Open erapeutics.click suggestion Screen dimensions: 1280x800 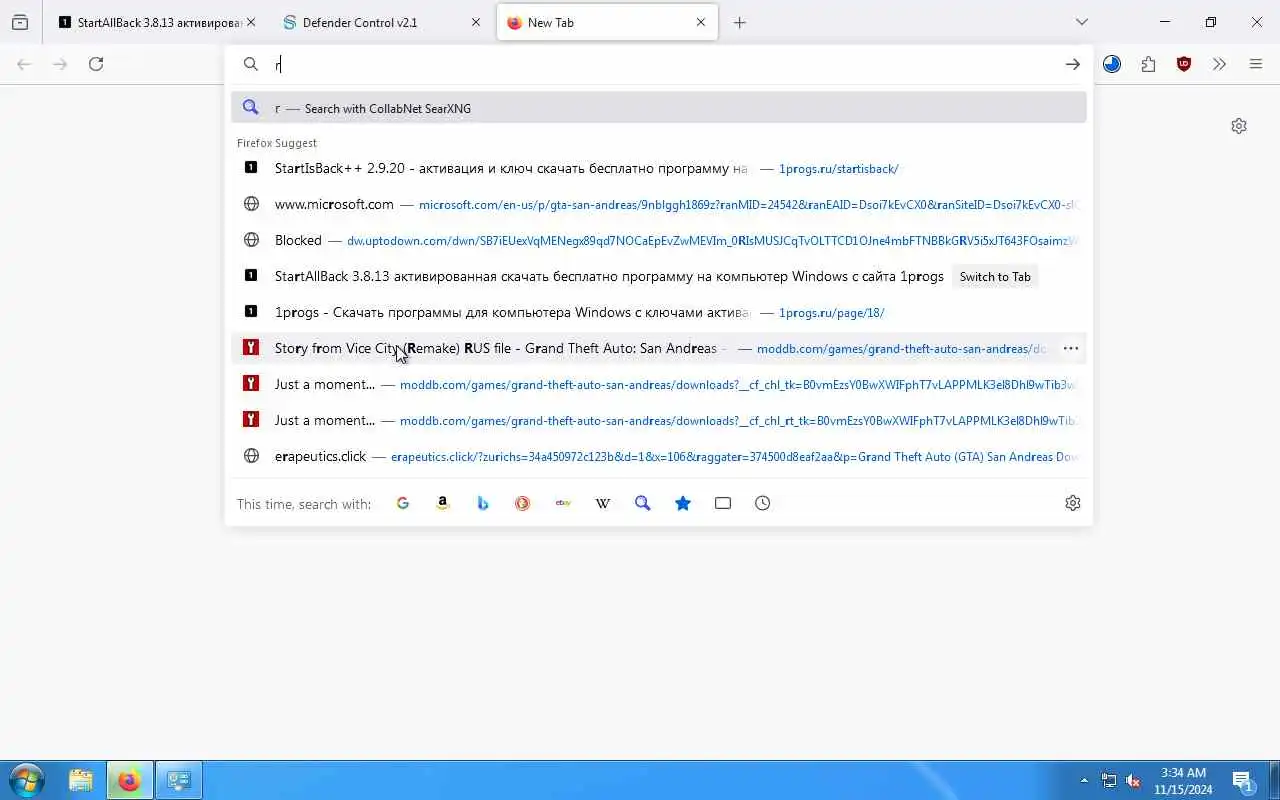(659, 456)
